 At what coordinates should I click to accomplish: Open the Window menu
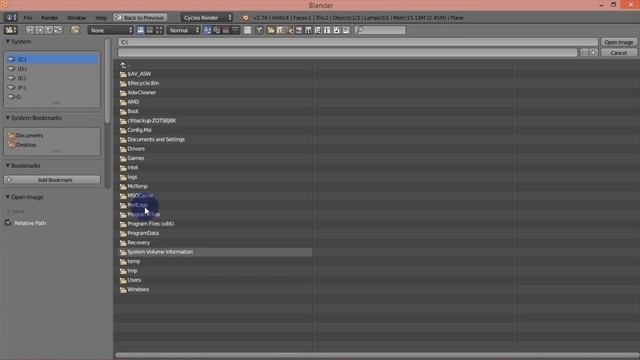click(76, 18)
